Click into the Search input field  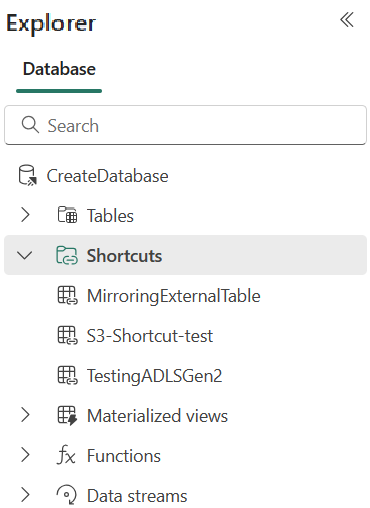pyautogui.click(x=185, y=125)
